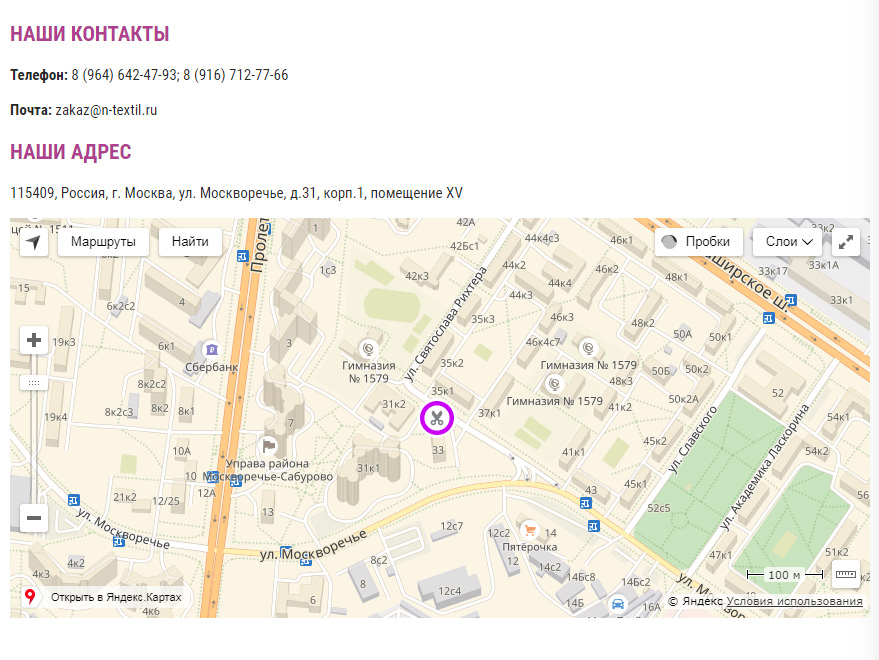Click the zoom slider handle
This screenshot has width=879, height=660.
tap(34, 383)
